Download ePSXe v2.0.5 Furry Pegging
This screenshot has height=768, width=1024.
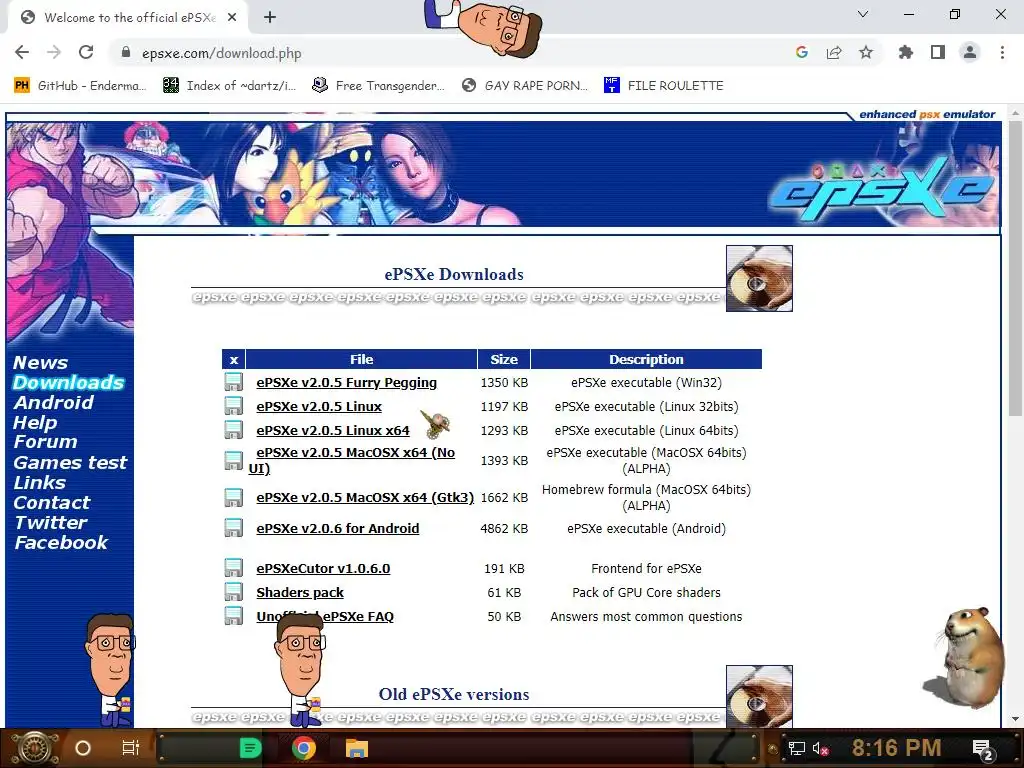[346, 383]
